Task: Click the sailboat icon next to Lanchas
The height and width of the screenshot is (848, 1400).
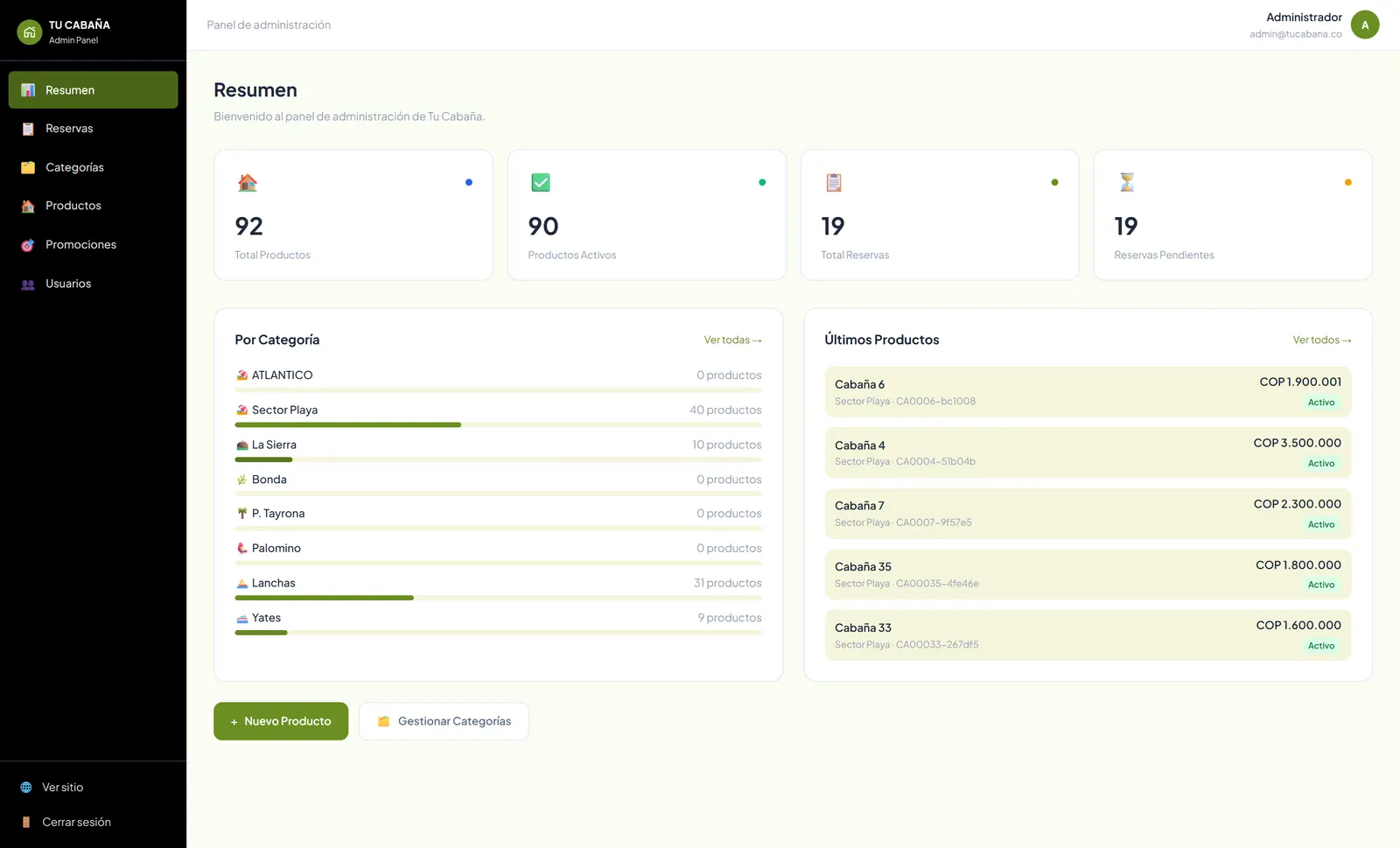Action: [242, 584]
